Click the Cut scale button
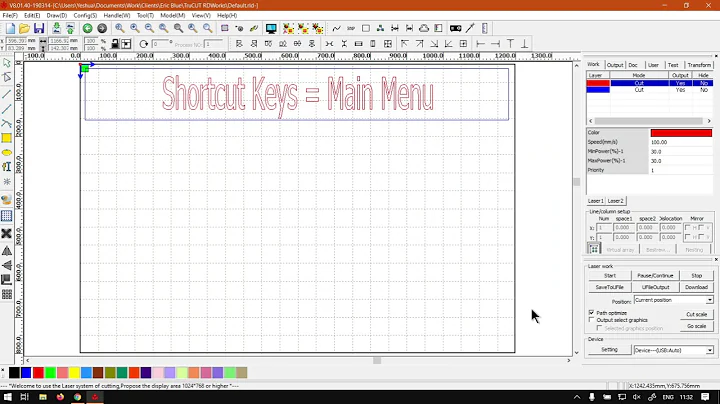 point(697,314)
